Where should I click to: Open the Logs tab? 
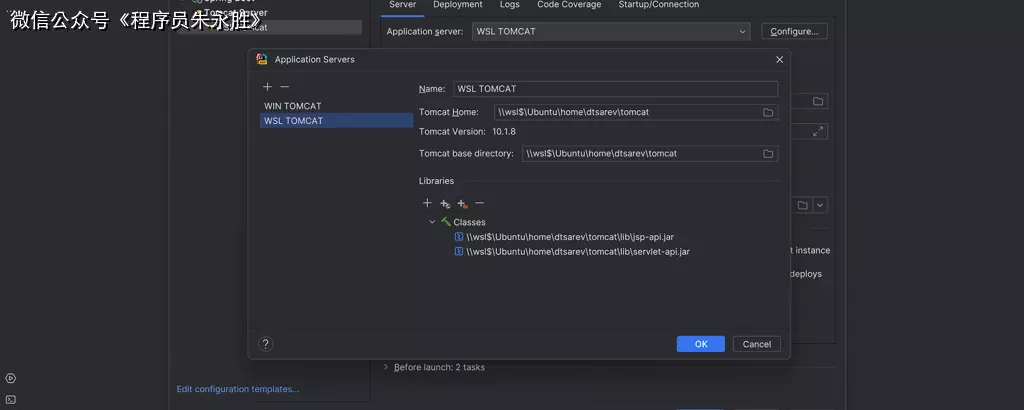pos(509,5)
